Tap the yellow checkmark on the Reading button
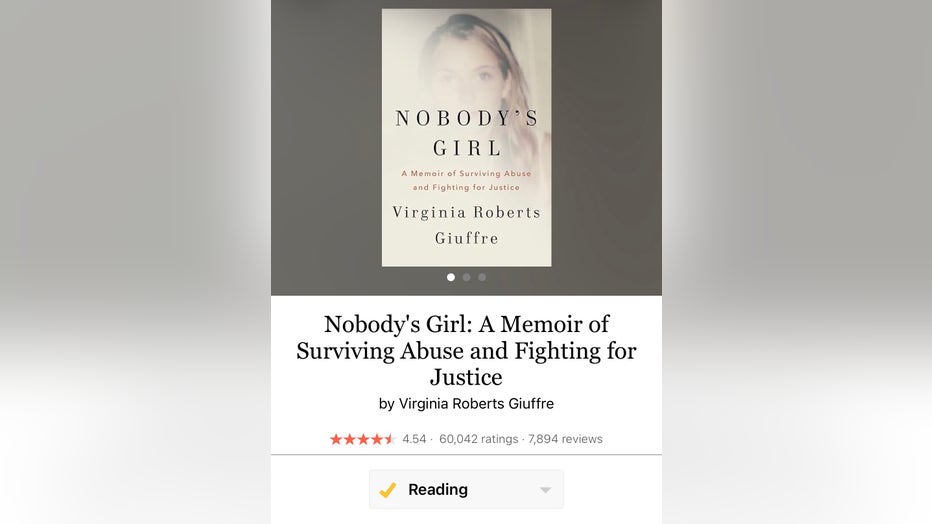This screenshot has width=932, height=524. tap(388, 490)
